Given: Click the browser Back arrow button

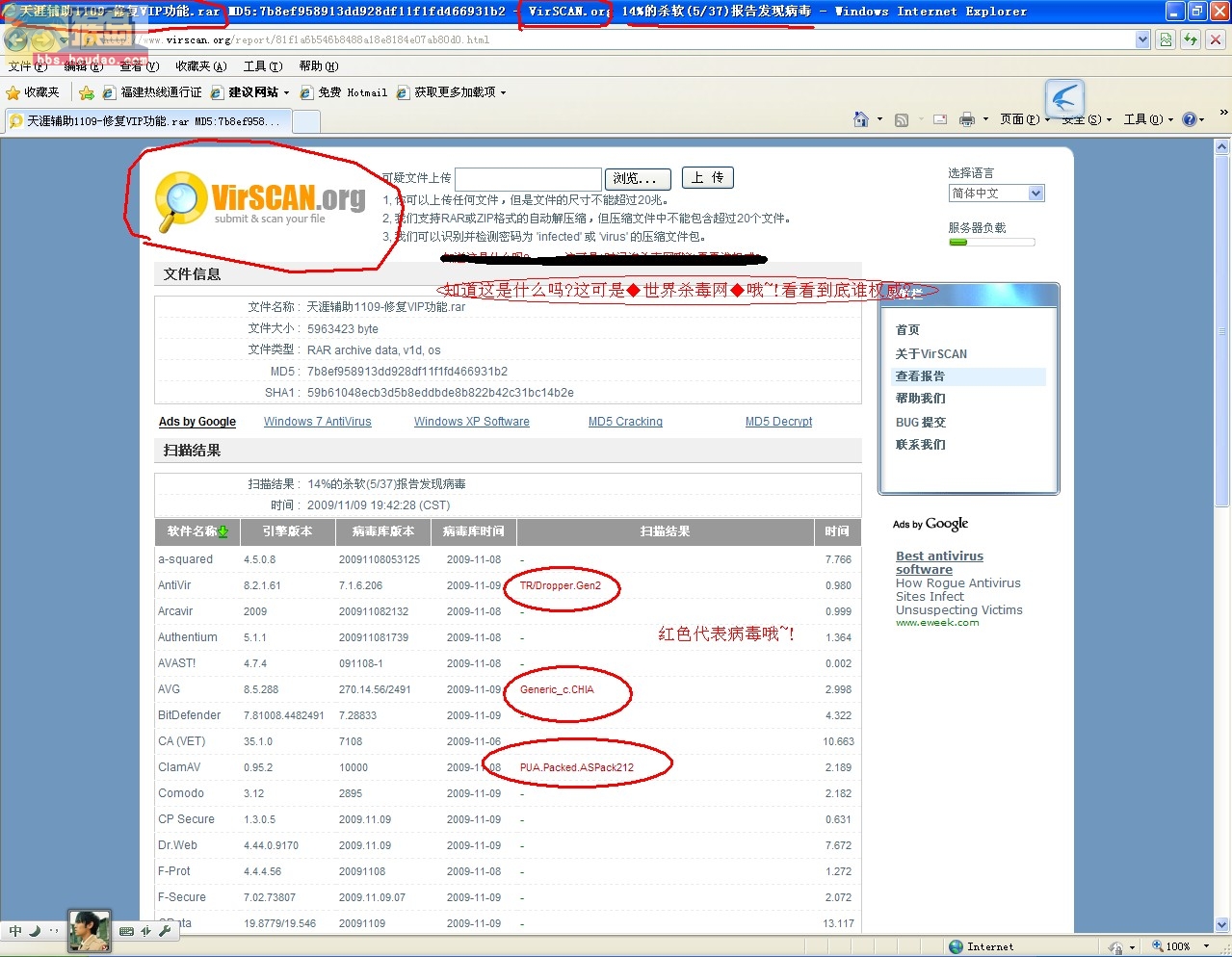Looking at the screenshot, I should [x=16, y=40].
